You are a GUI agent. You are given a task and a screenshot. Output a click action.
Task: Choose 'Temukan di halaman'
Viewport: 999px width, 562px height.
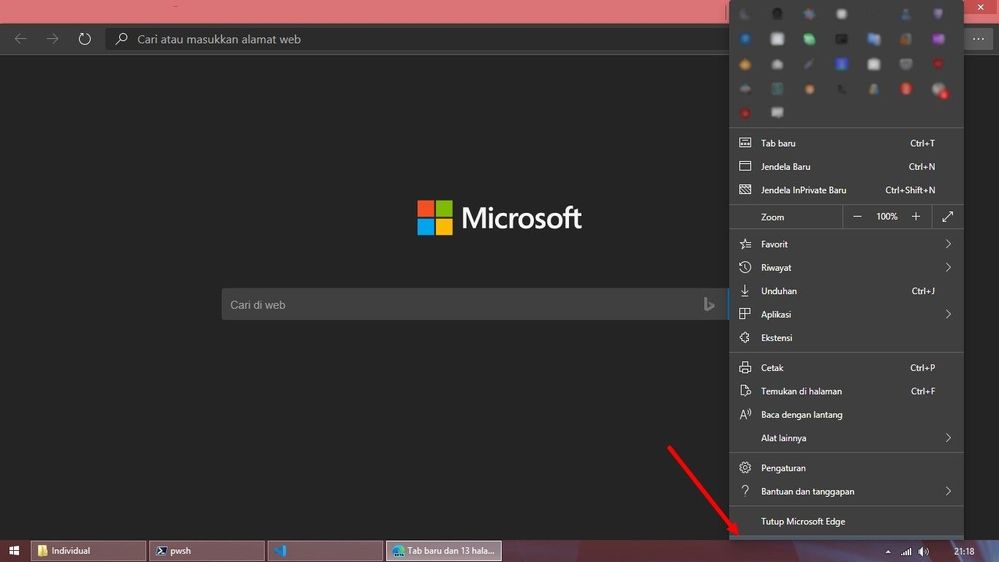point(846,391)
